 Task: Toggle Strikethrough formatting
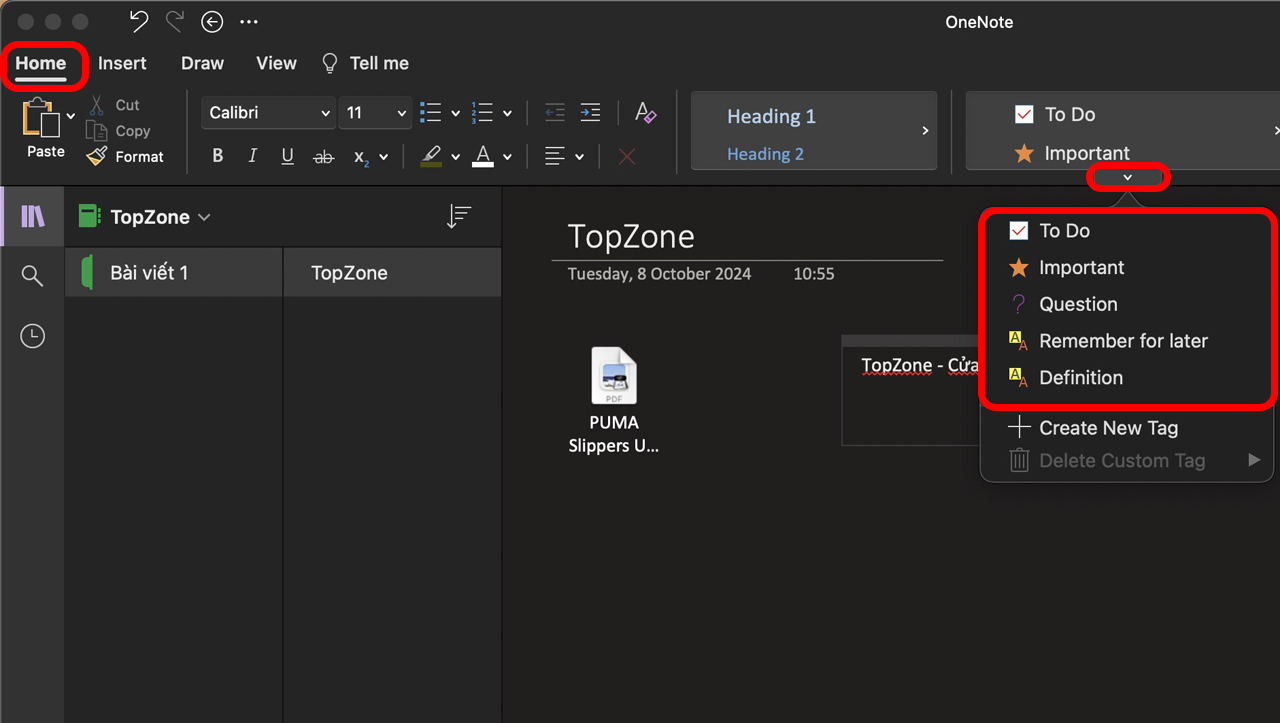[323, 156]
